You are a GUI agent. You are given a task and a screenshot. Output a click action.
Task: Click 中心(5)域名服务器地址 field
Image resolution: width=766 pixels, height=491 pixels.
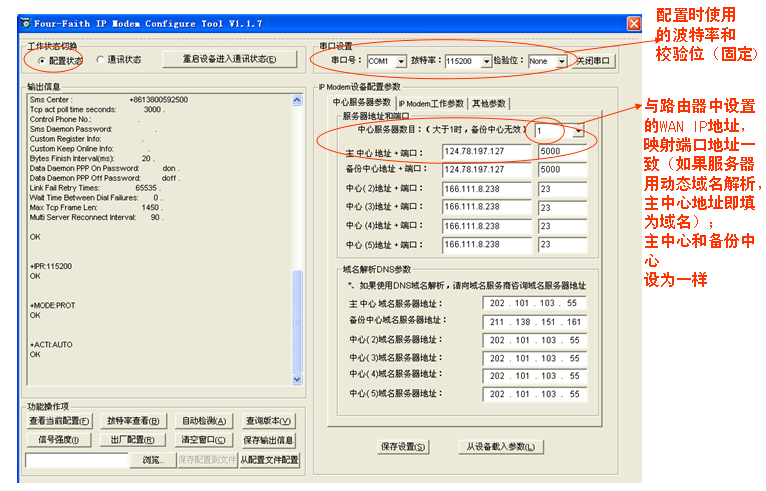[x=534, y=394]
